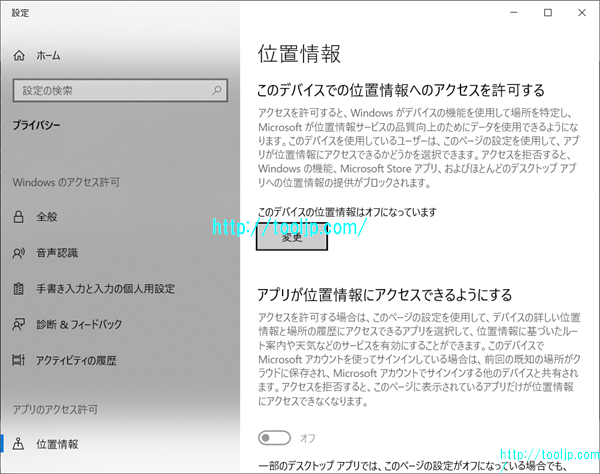
Task: Toggle app location access switch
Action: click(x=274, y=438)
